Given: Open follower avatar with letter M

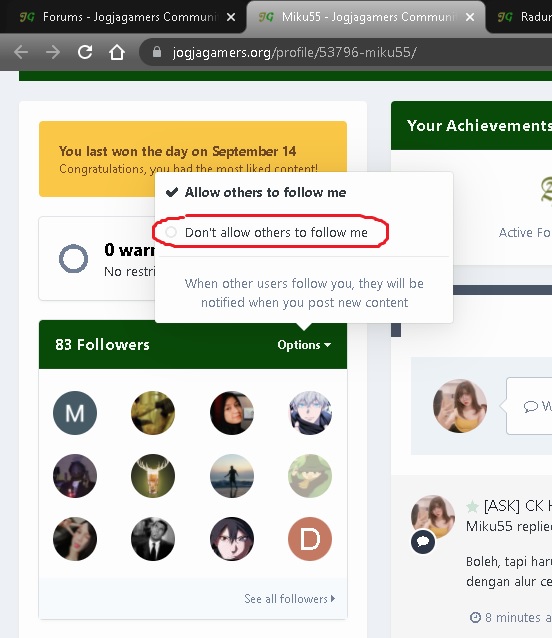Looking at the screenshot, I should coord(75,413).
